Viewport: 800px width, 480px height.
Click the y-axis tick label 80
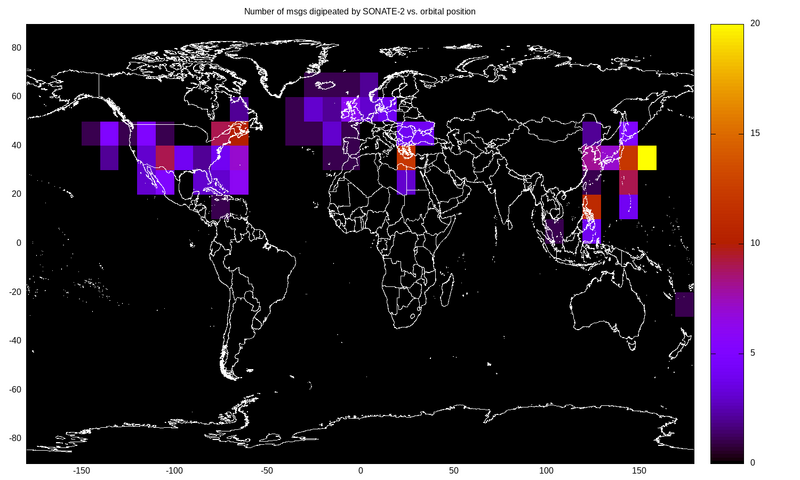coord(17,47)
